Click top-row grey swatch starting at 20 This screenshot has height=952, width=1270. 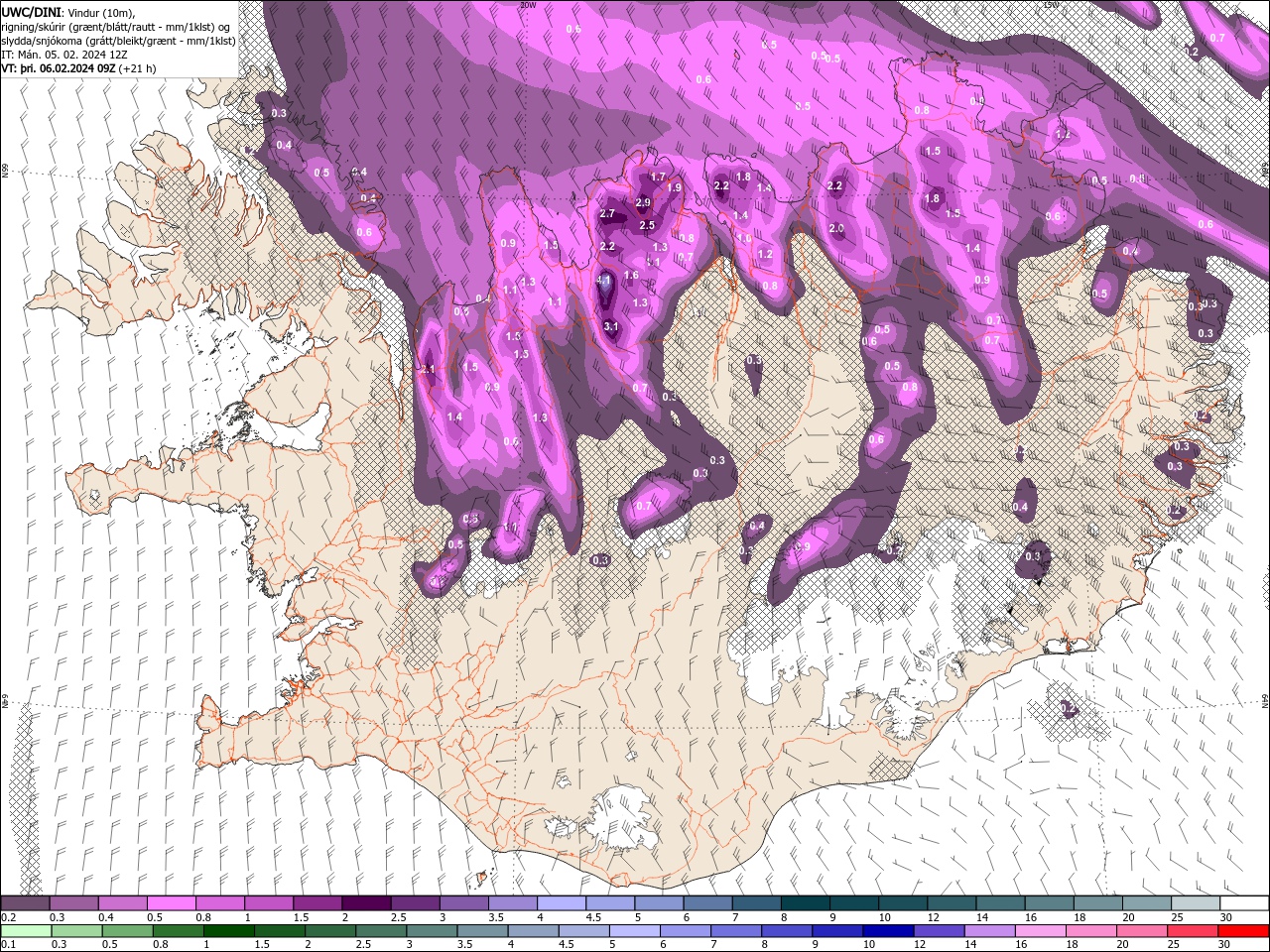[1147, 903]
